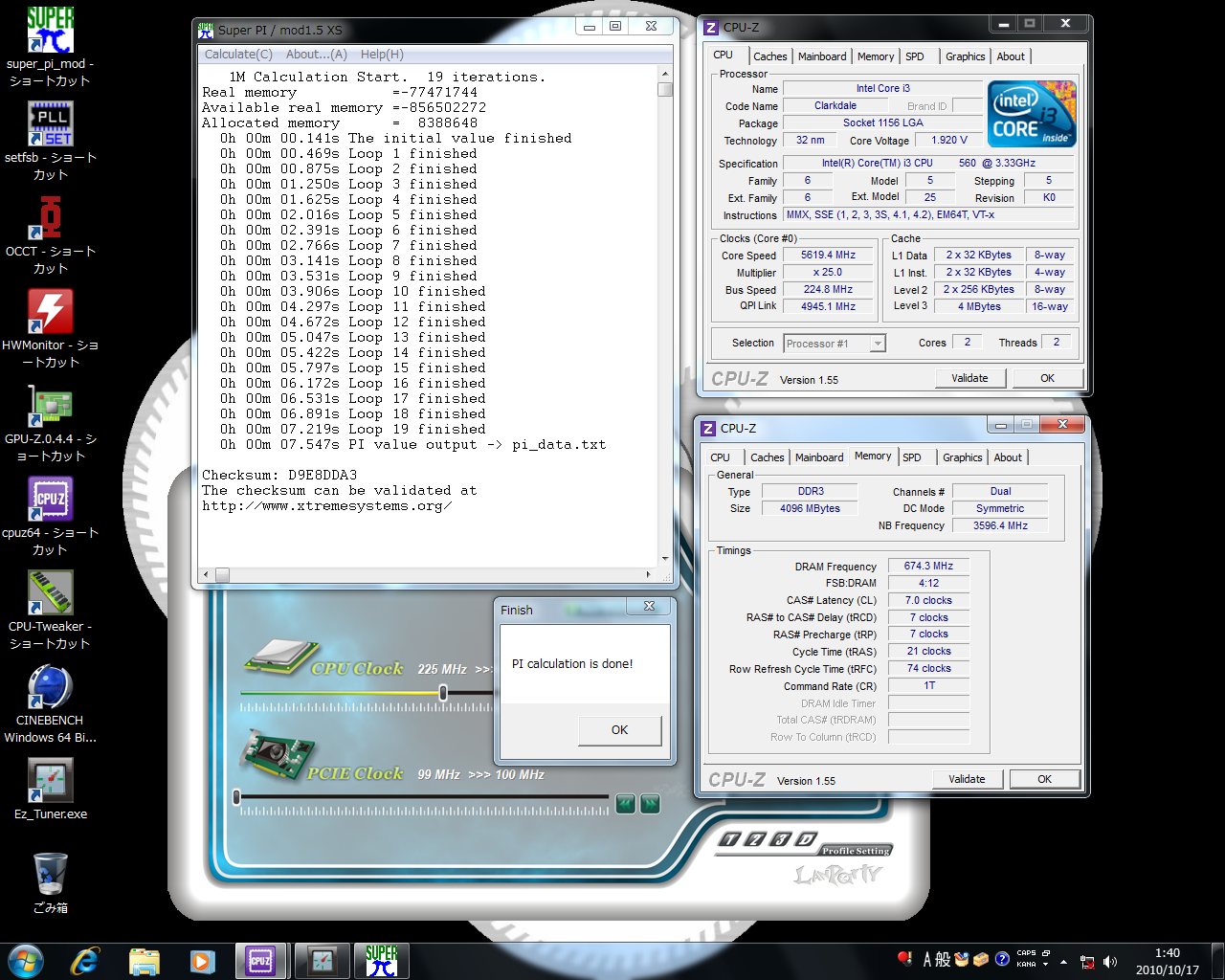Click the CPU Clock slider handle
Viewport: 1225px width, 980px height.
[x=443, y=692]
